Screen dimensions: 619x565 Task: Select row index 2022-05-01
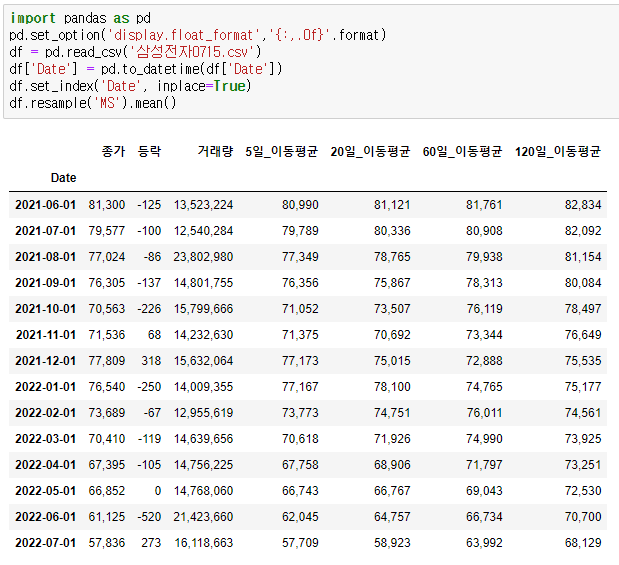click(45, 491)
